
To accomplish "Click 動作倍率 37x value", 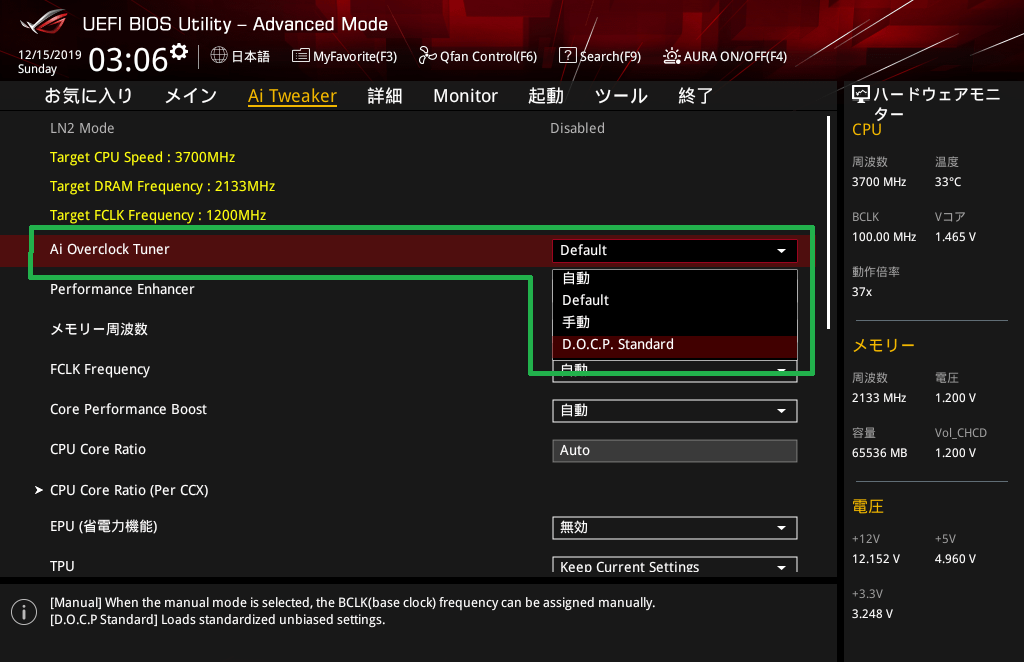I will [862, 292].
